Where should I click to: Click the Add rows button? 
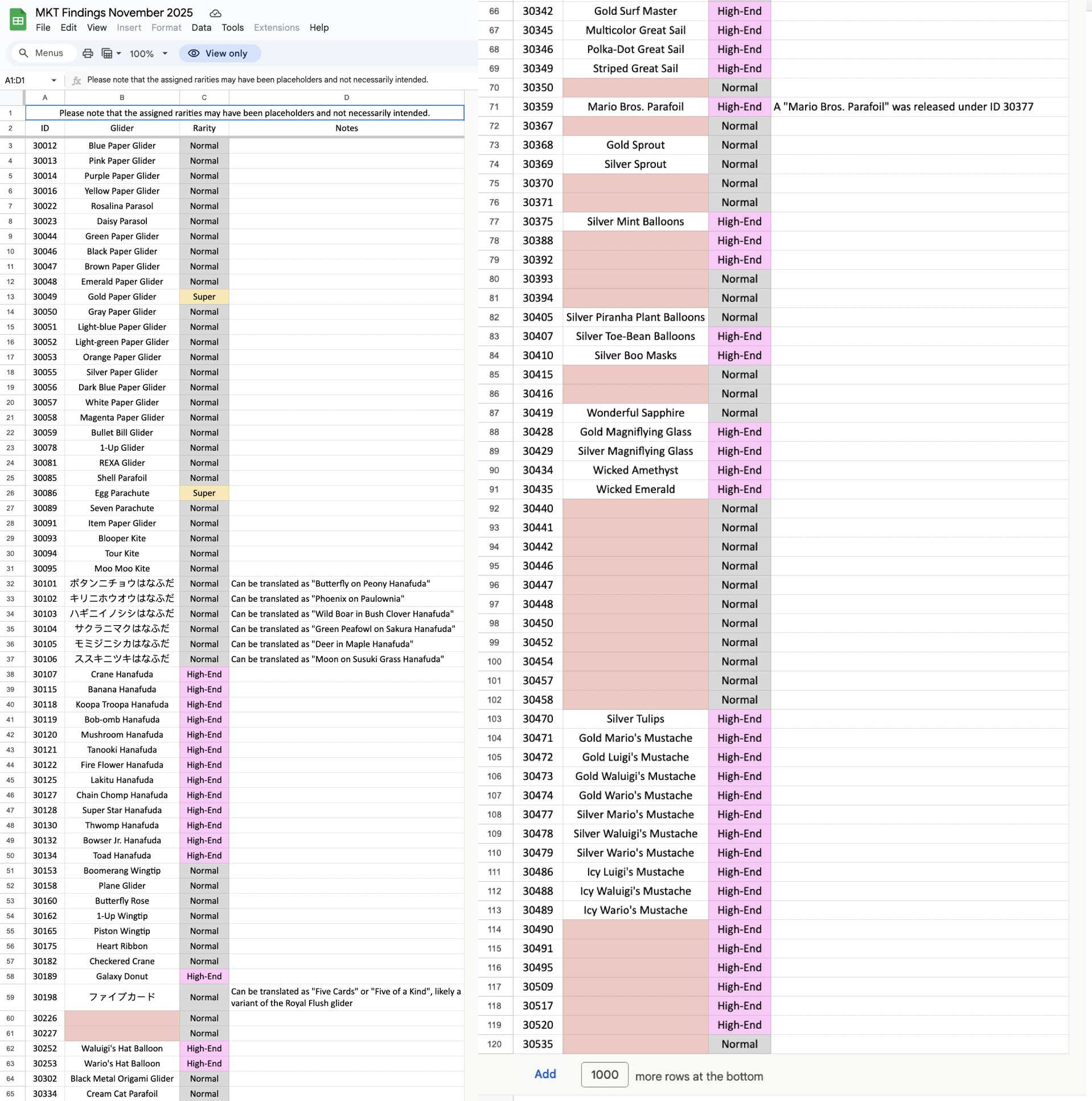(x=545, y=1074)
